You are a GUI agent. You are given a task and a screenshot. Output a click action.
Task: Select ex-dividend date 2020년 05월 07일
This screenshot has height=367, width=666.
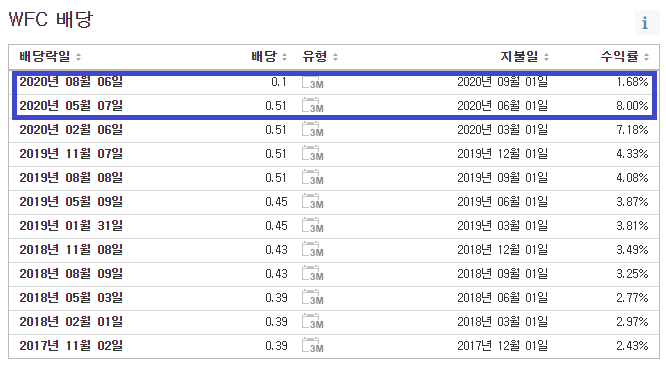(71, 105)
